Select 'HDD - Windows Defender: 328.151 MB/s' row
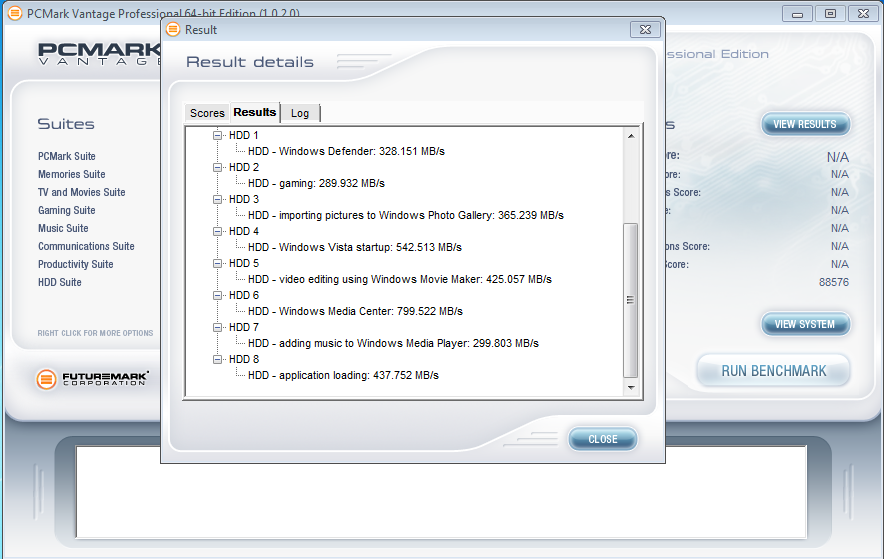 pyautogui.click(x=346, y=151)
